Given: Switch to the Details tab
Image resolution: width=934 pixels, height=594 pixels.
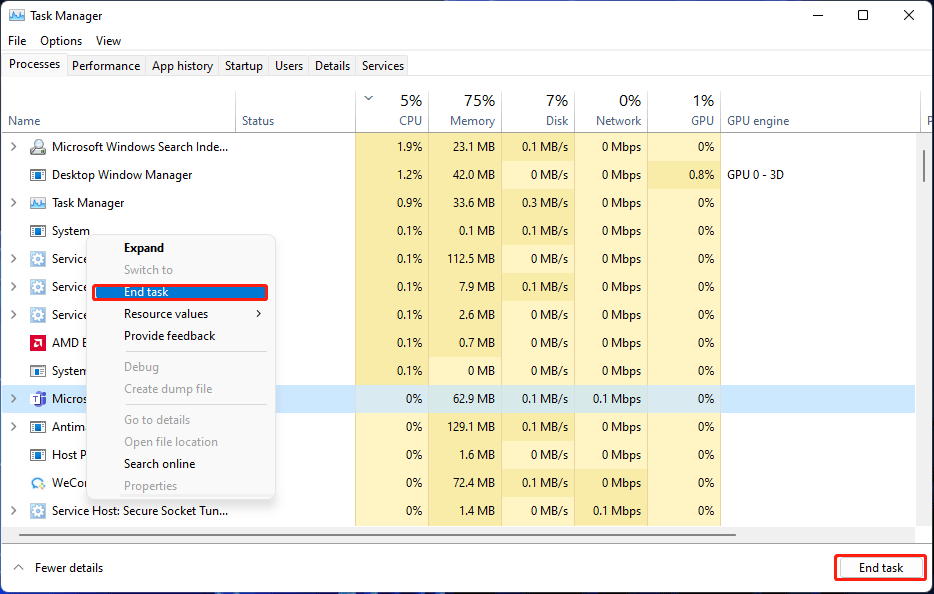Looking at the screenshot, I should [x=332, y=66].
